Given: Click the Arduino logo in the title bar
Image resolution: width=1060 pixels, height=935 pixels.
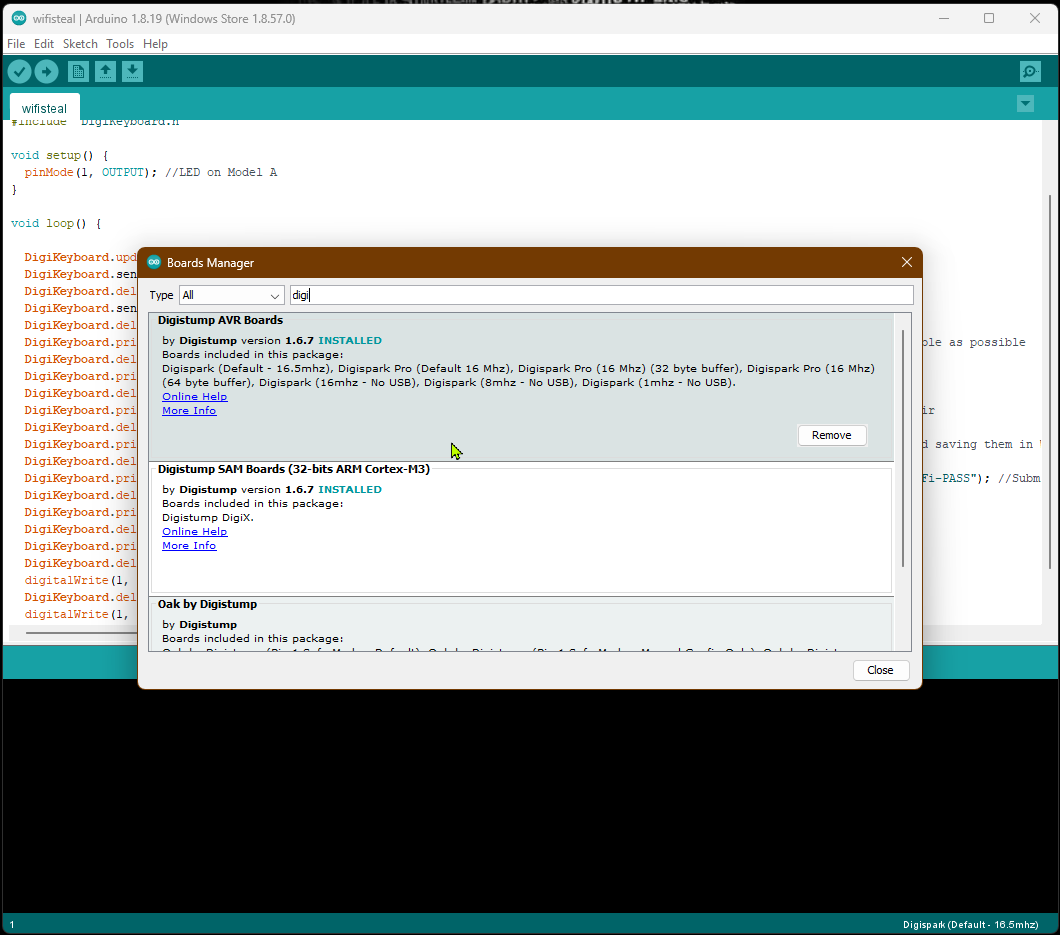Looking at the screenshot, I should [19, 18].
